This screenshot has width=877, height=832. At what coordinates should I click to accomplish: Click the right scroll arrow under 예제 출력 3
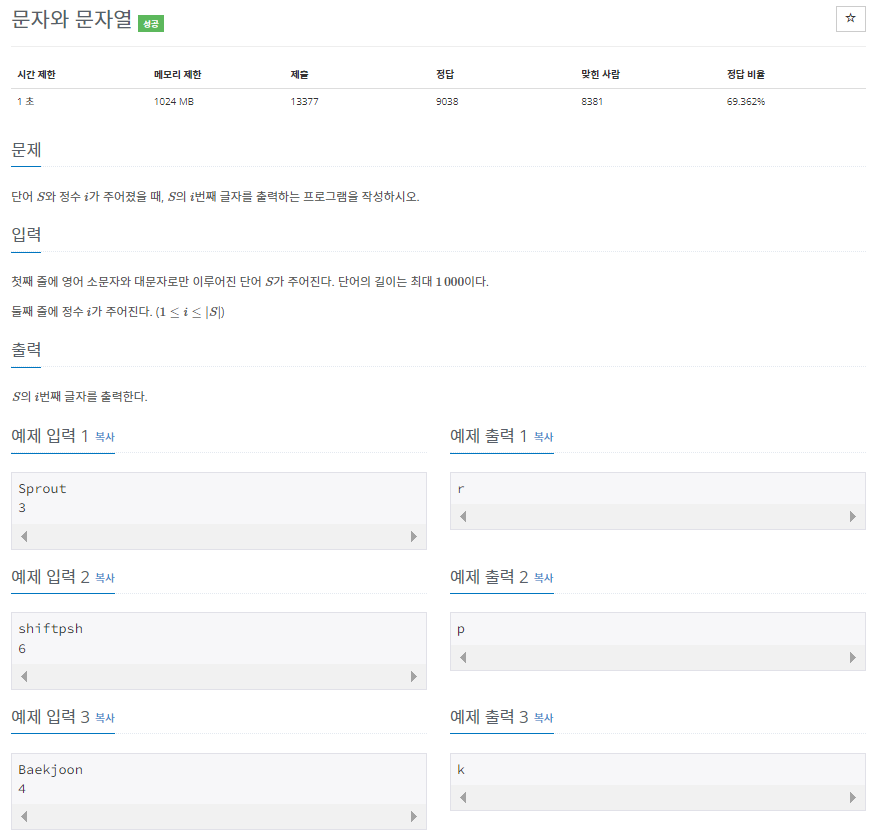(853, 797)
